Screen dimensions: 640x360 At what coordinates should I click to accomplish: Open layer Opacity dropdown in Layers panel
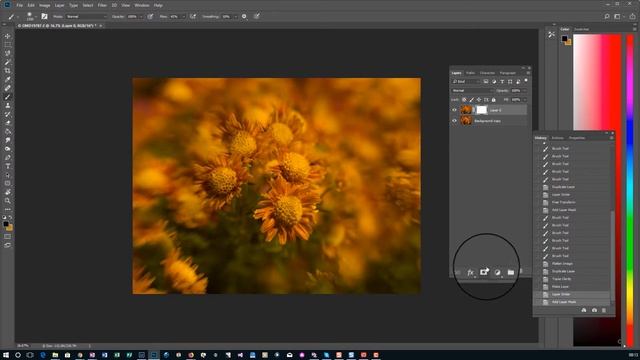pos(525,91)
